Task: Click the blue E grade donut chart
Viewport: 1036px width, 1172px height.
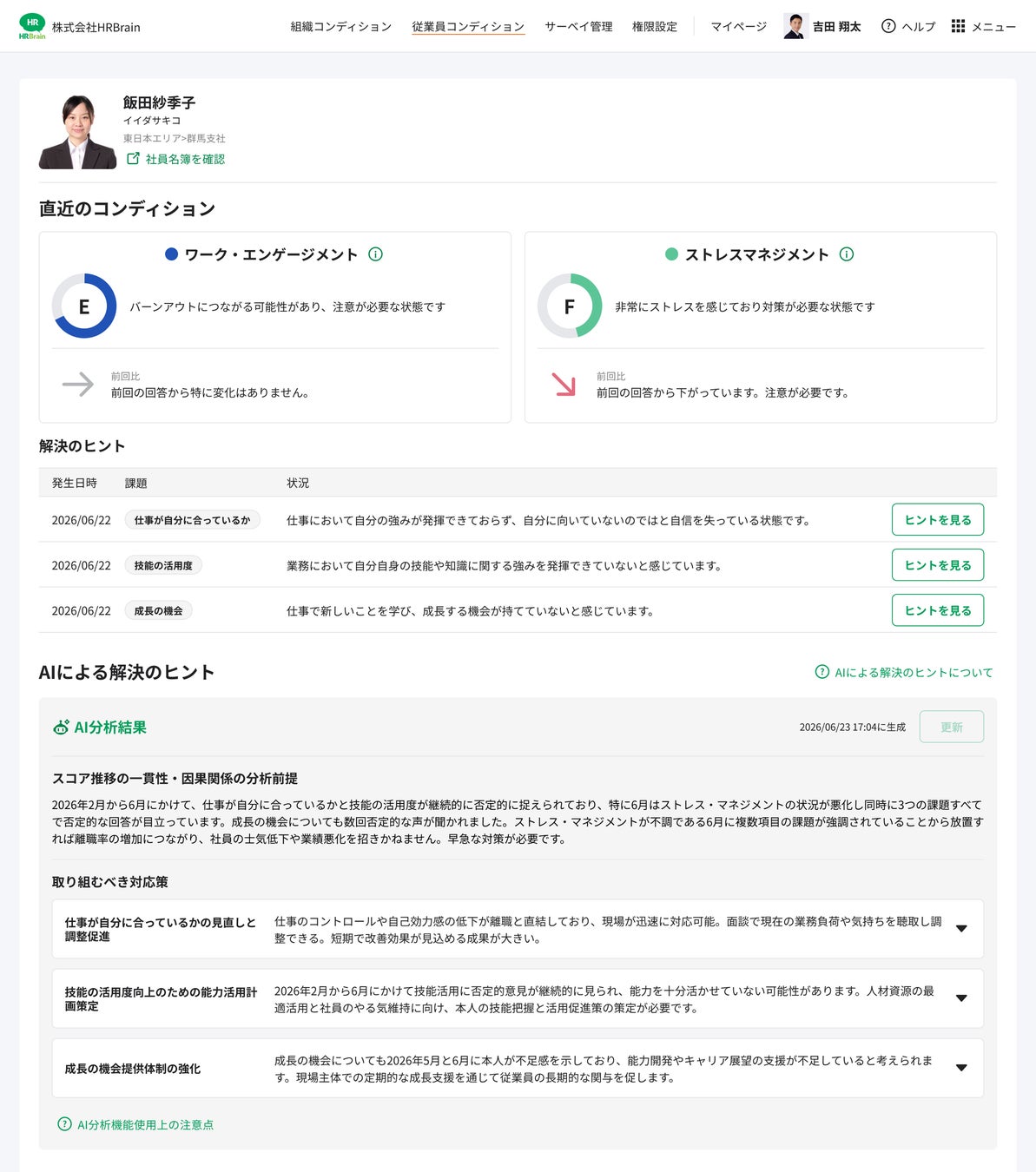Action: tap(84, 306)
